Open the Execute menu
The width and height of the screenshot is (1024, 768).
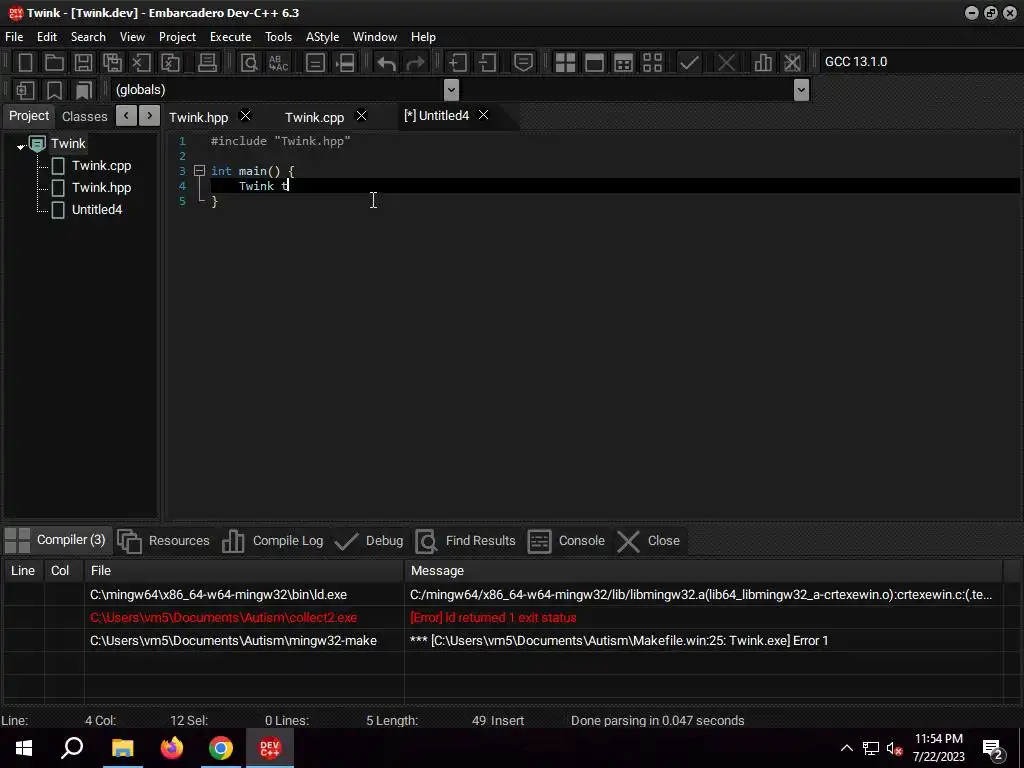coord(230,37)
